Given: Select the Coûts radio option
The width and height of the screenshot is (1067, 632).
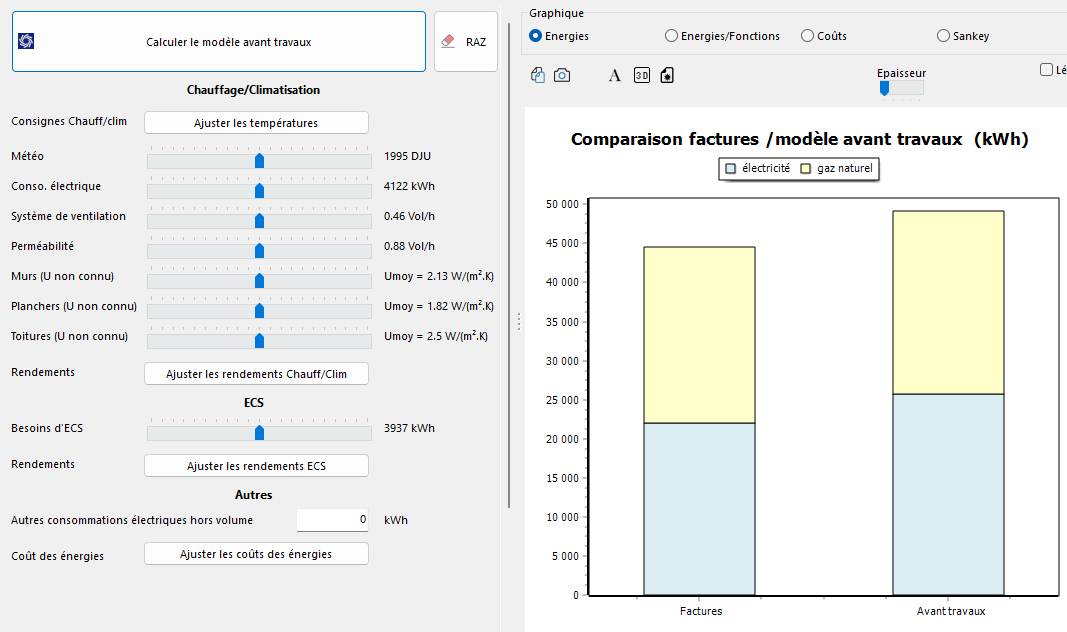Looking at the screenshot, I should coord(808,36).
